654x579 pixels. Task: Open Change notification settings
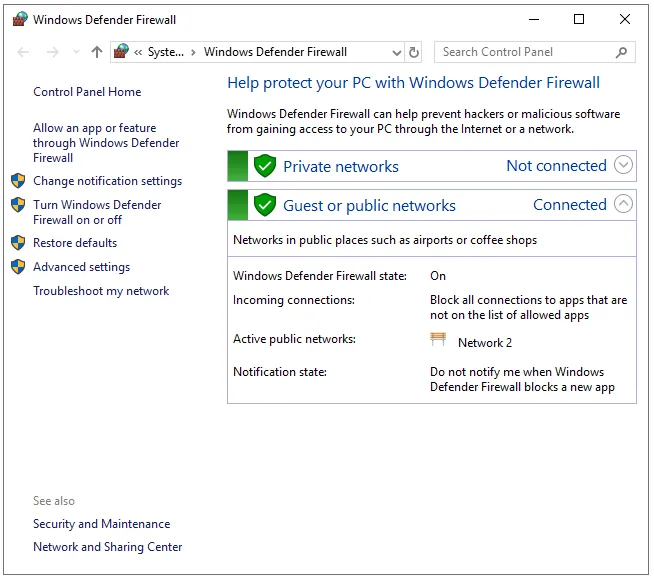tap(107, 181)
